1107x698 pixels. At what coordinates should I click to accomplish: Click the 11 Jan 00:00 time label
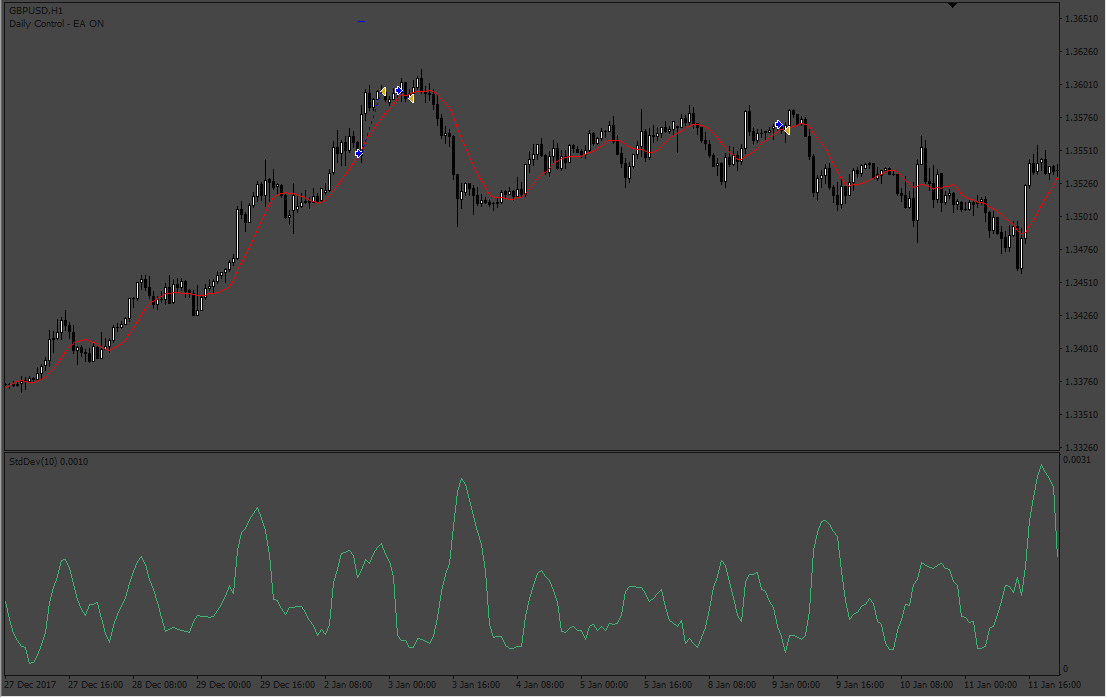(991, 685)
